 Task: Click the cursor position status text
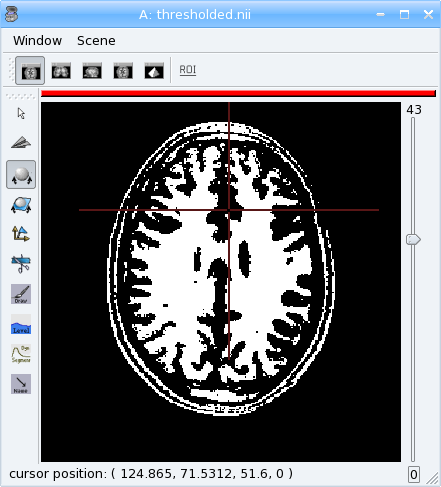[151, 474]
